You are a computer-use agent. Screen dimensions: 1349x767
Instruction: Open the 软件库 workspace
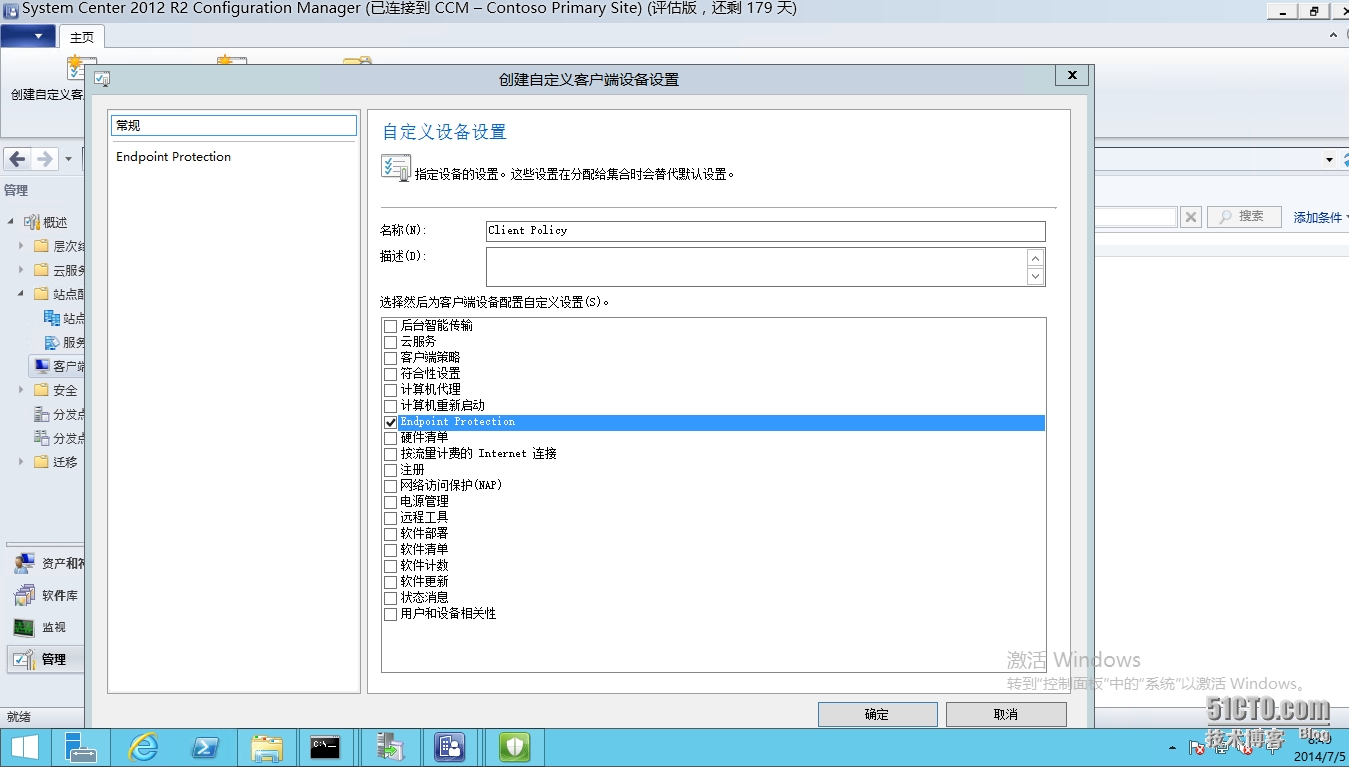tap(47, 596)
